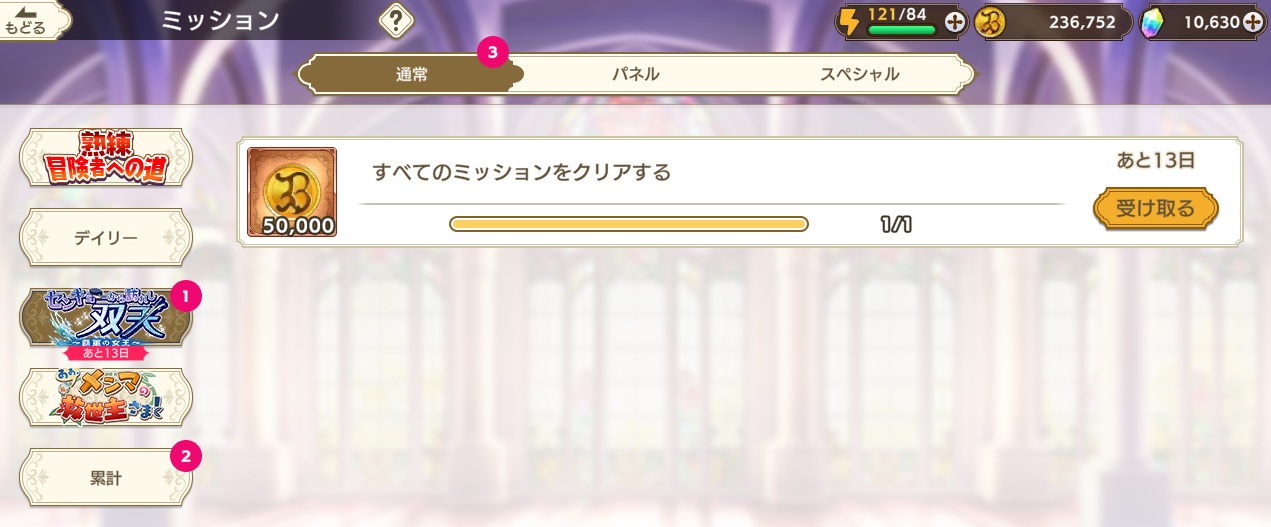
Task: Switch to the 通常 tab
Action: point(411,74)
